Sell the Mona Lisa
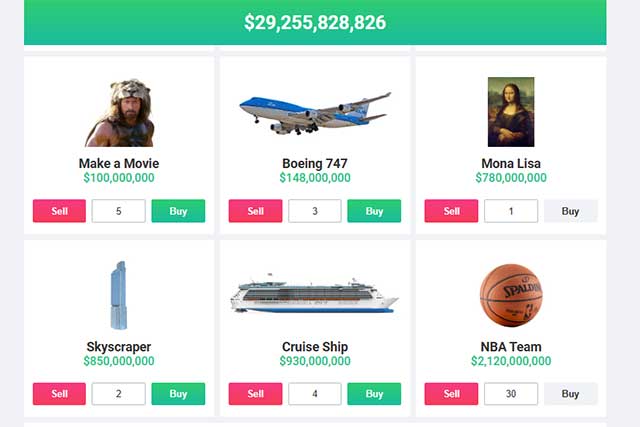Viewport: 640px width, 427px height. (451, 211)
